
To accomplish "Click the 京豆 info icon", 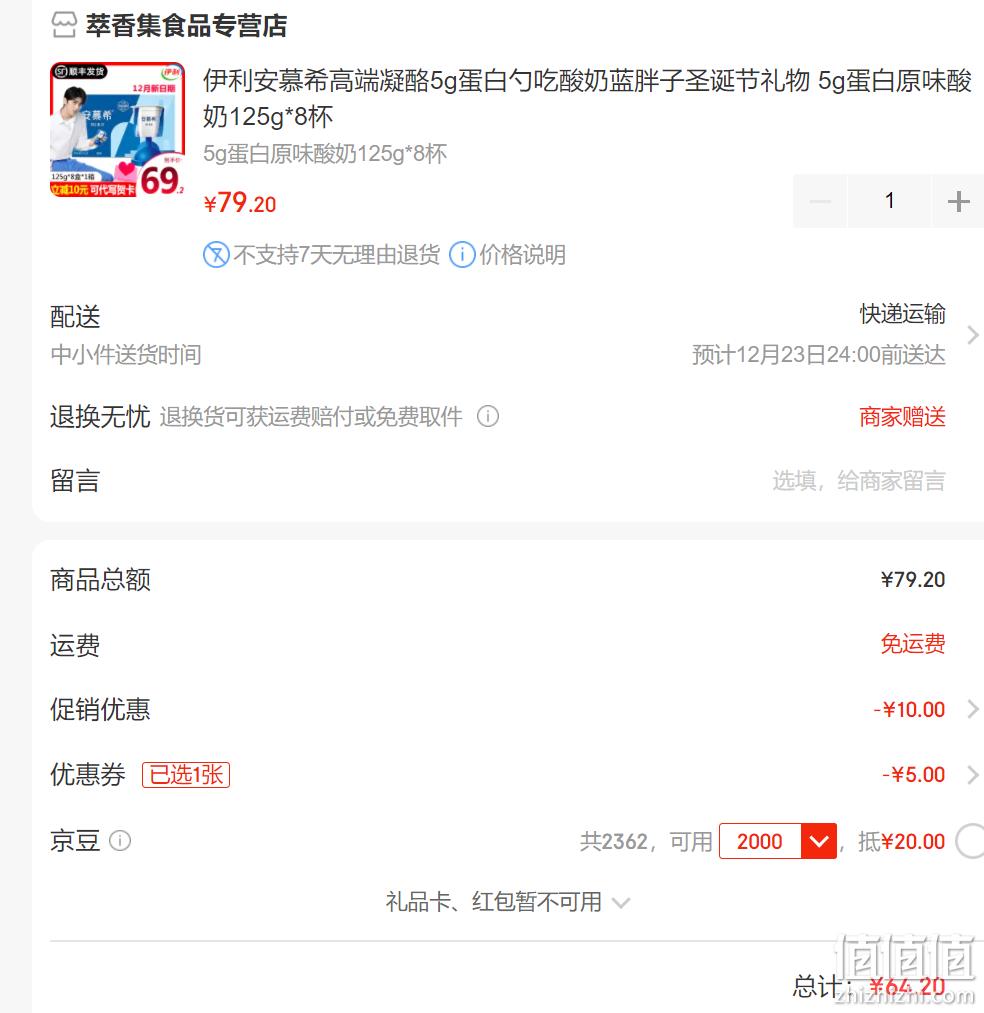I will pyautogui.click(x=120, y=841).
